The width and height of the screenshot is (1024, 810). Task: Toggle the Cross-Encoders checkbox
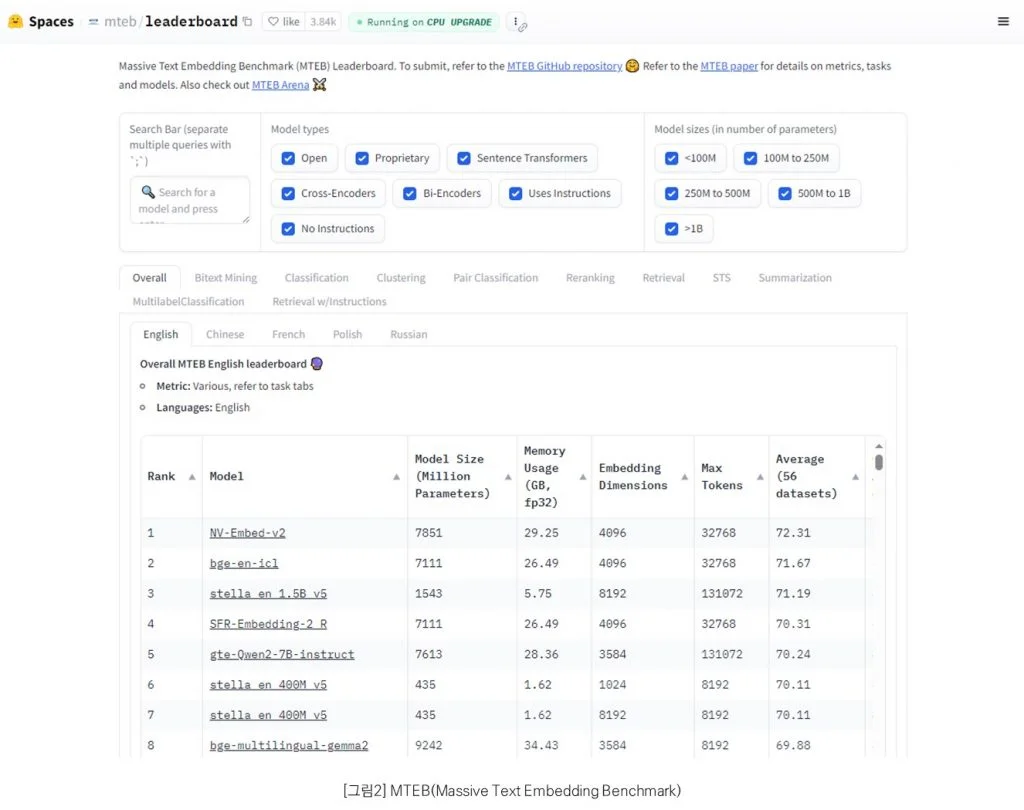tap(288, 193)
